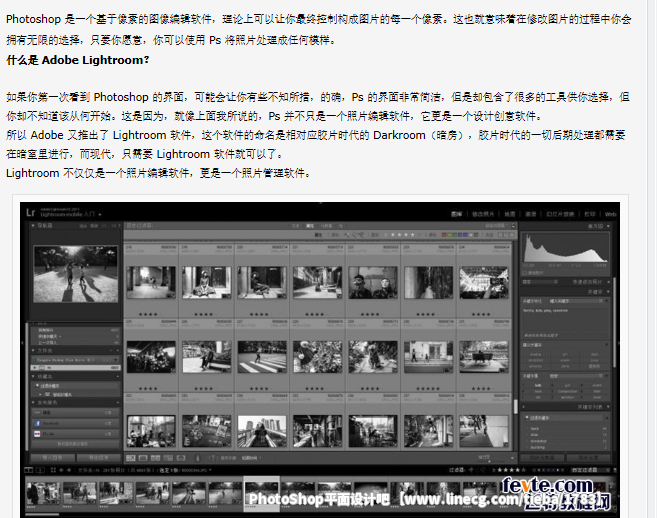
Task: Expand the 智能收藏夹 collection set
Action: (x=41, y=394)
